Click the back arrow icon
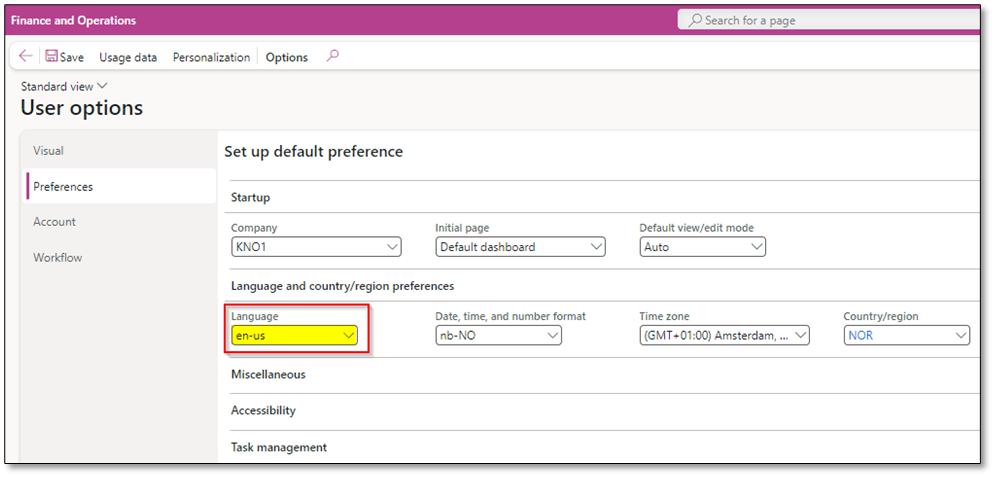Screen dimensions: 994x477 coord(26,57)
